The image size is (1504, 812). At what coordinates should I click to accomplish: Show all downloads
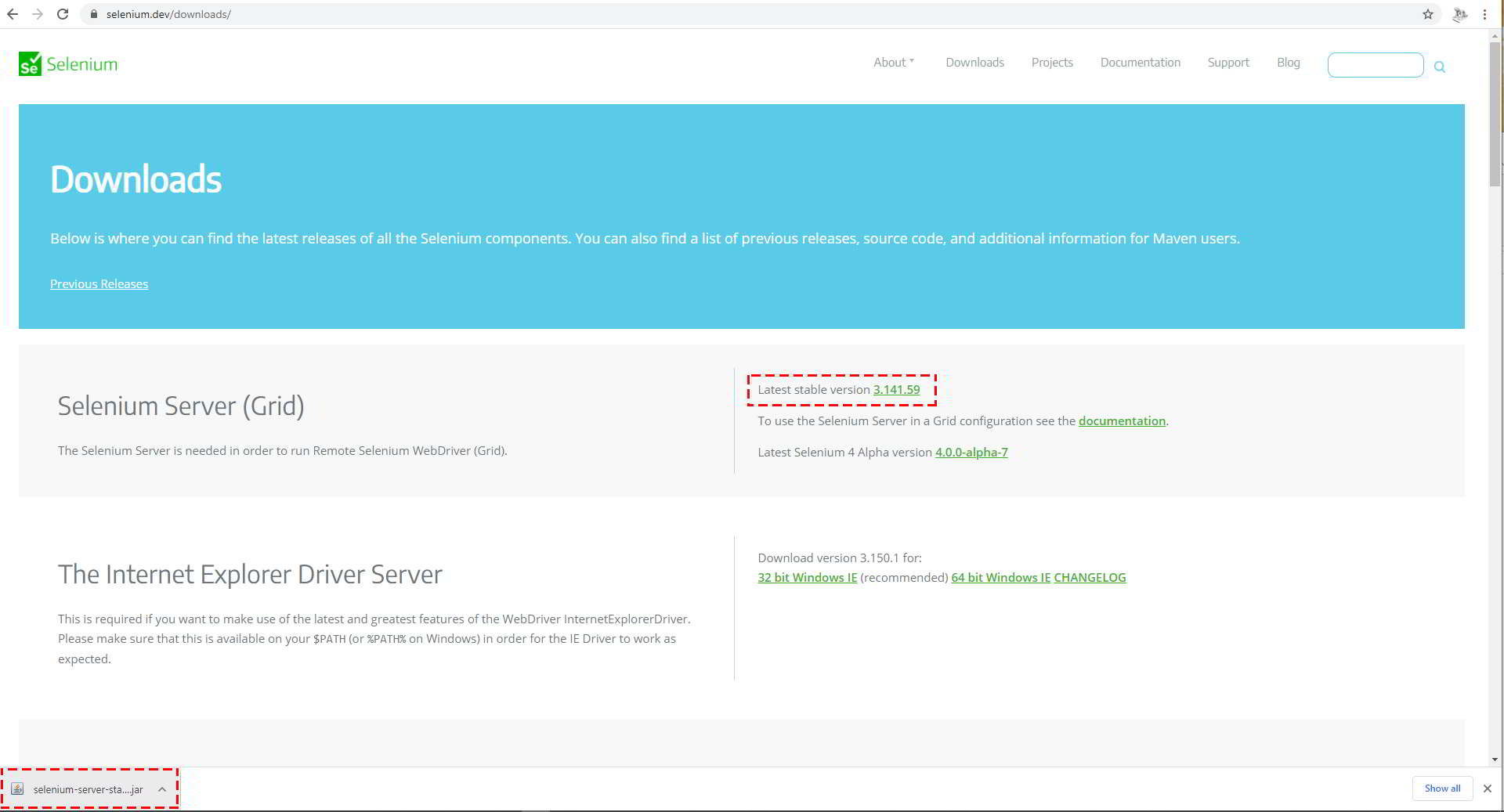tap(1442, 789)
